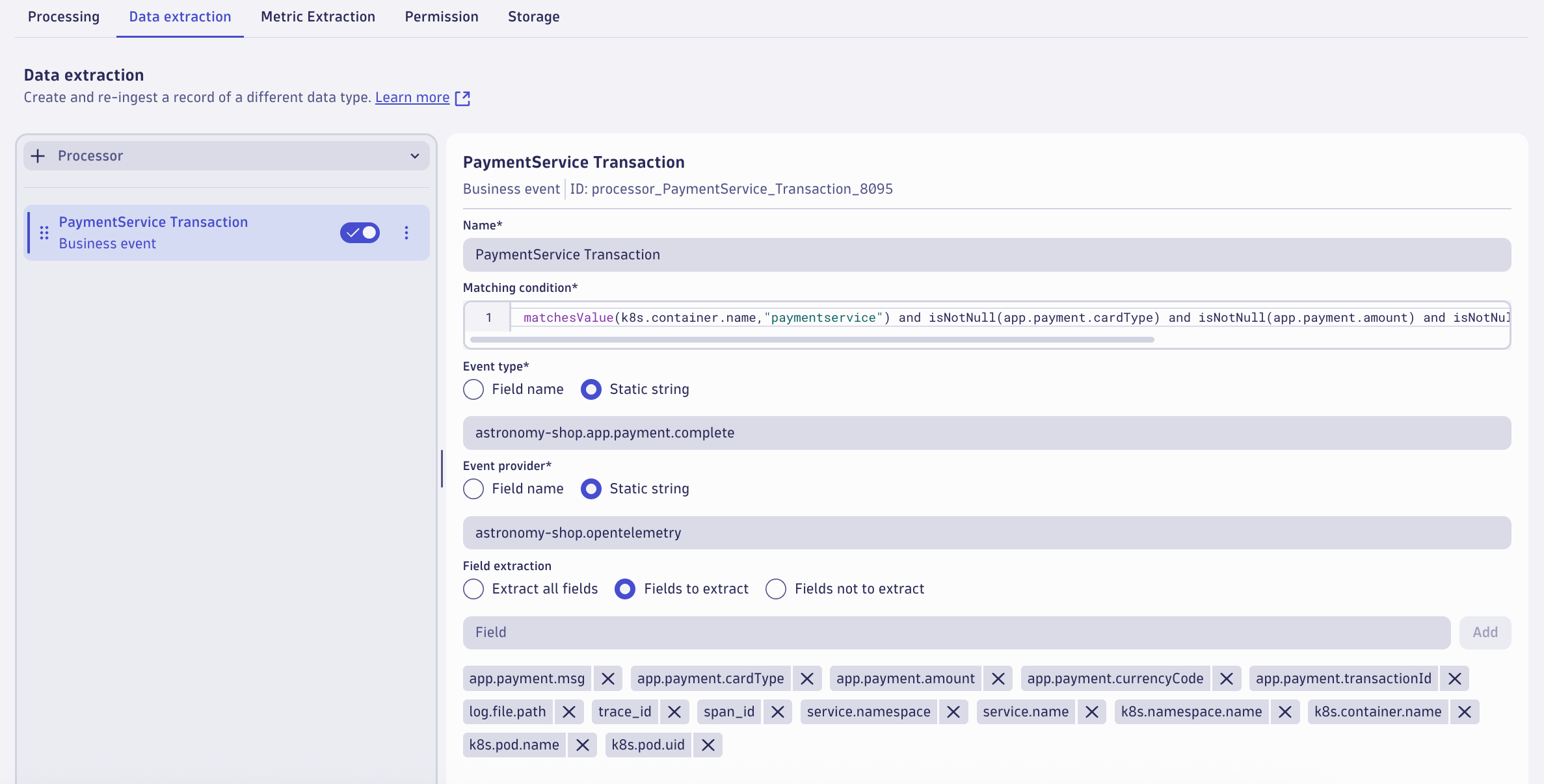Viewport: 1544px width, 784px height.
Task: Click the event type value field
Action: [x=987, y=433]
